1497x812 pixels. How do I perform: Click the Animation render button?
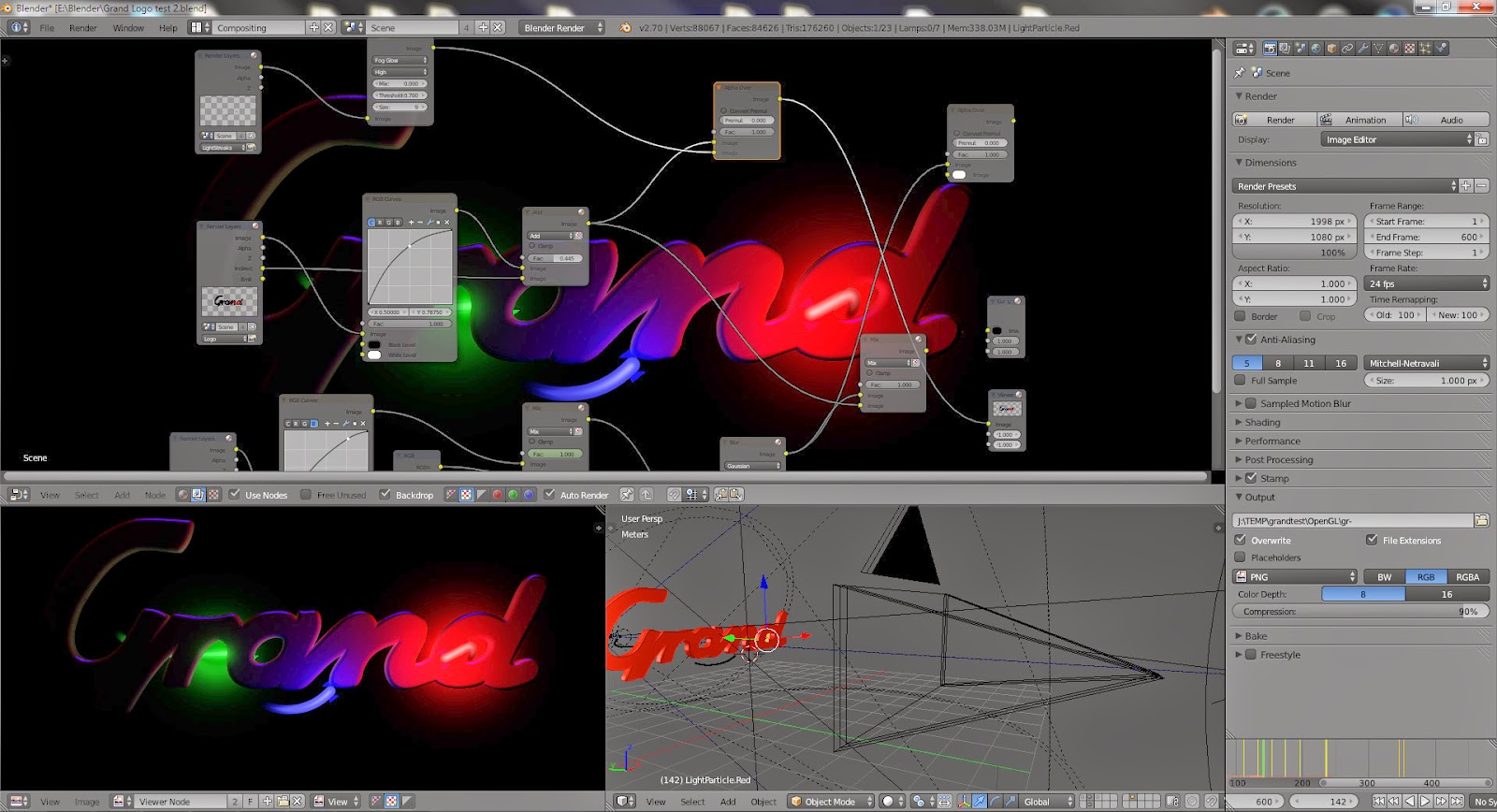[1360, 120]
